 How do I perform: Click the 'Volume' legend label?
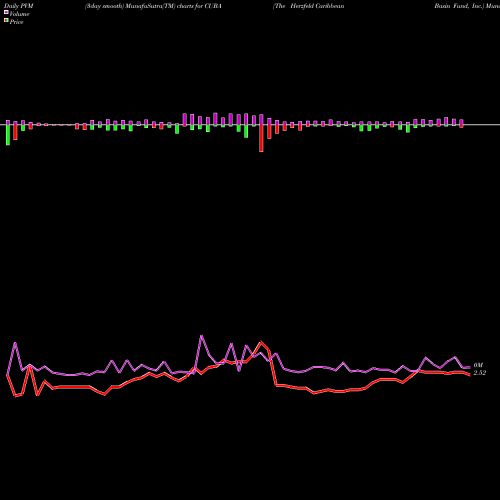coord(19,14)
